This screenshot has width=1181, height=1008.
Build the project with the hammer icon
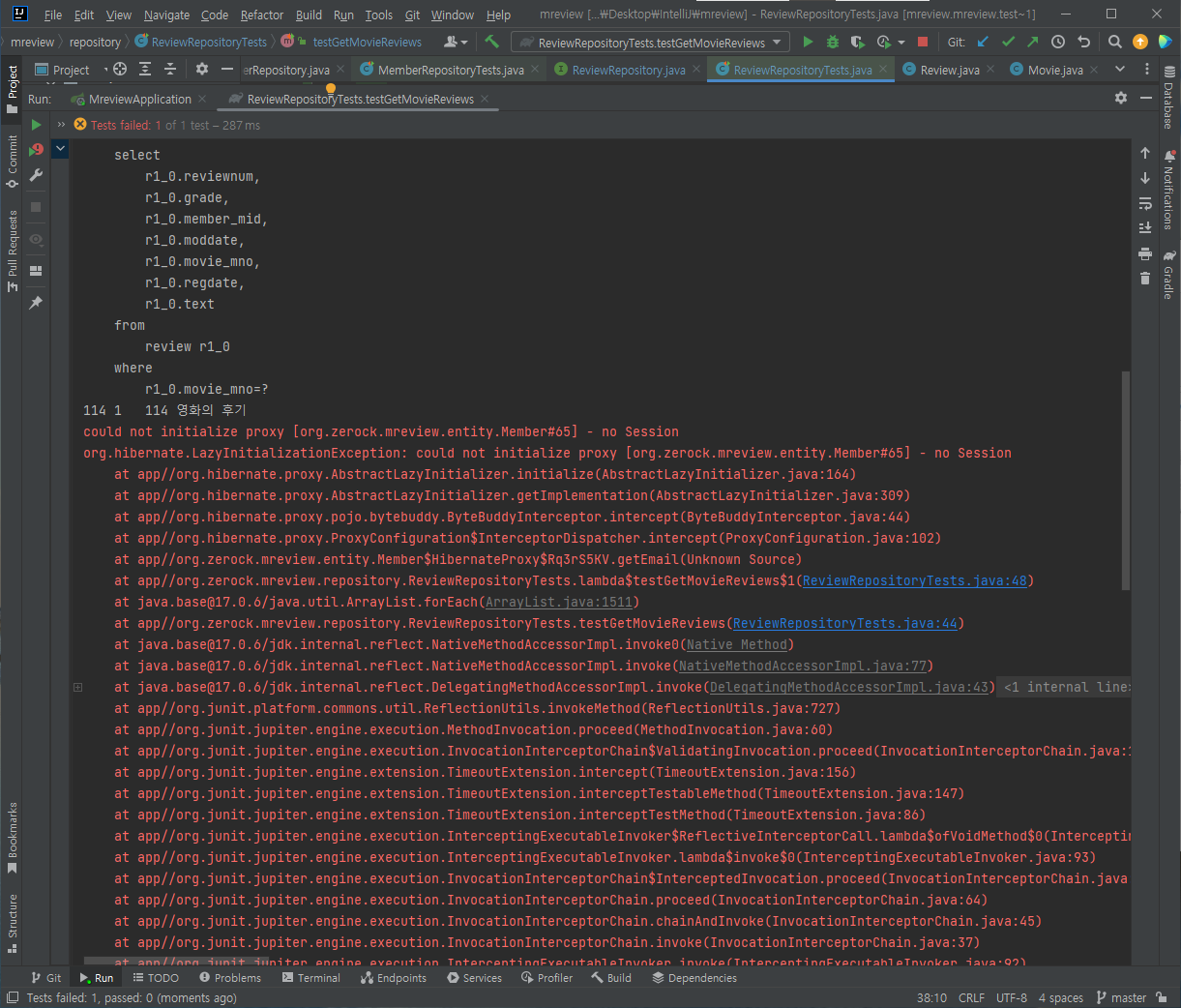coord(491,42)
